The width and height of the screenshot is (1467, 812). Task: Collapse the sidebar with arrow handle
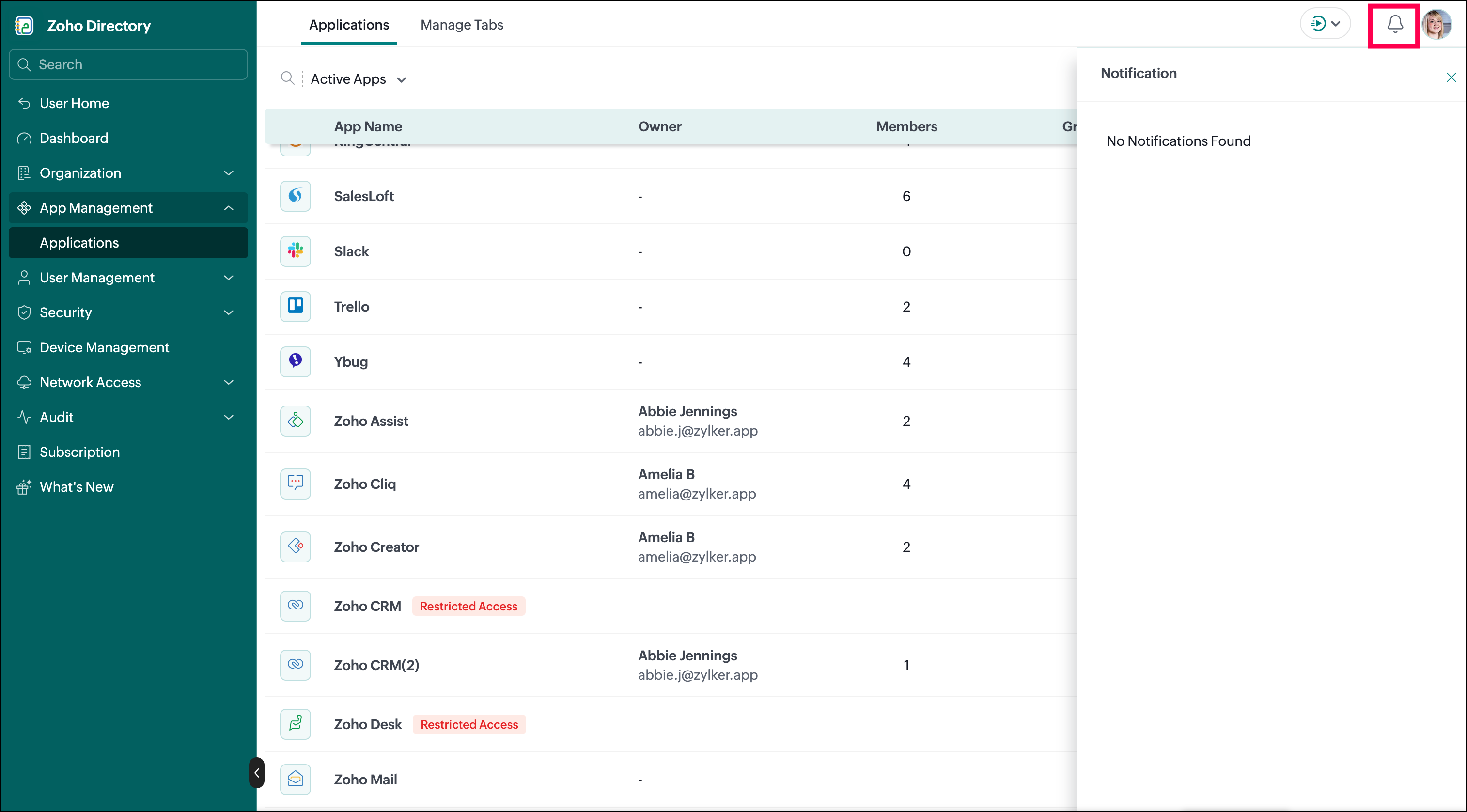256,773
